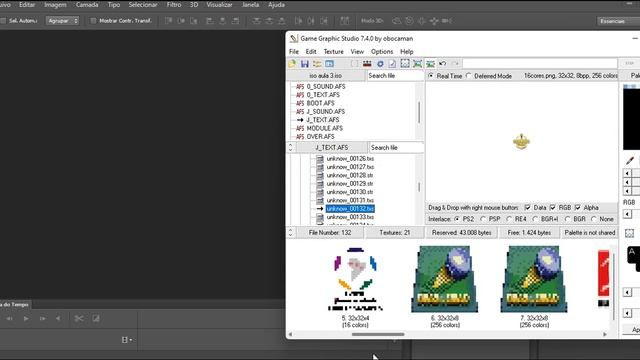This screenshot has height=360, width=640.
Task: Click the blue panel layout toolbar icon
Action: (x=329, y=64)
